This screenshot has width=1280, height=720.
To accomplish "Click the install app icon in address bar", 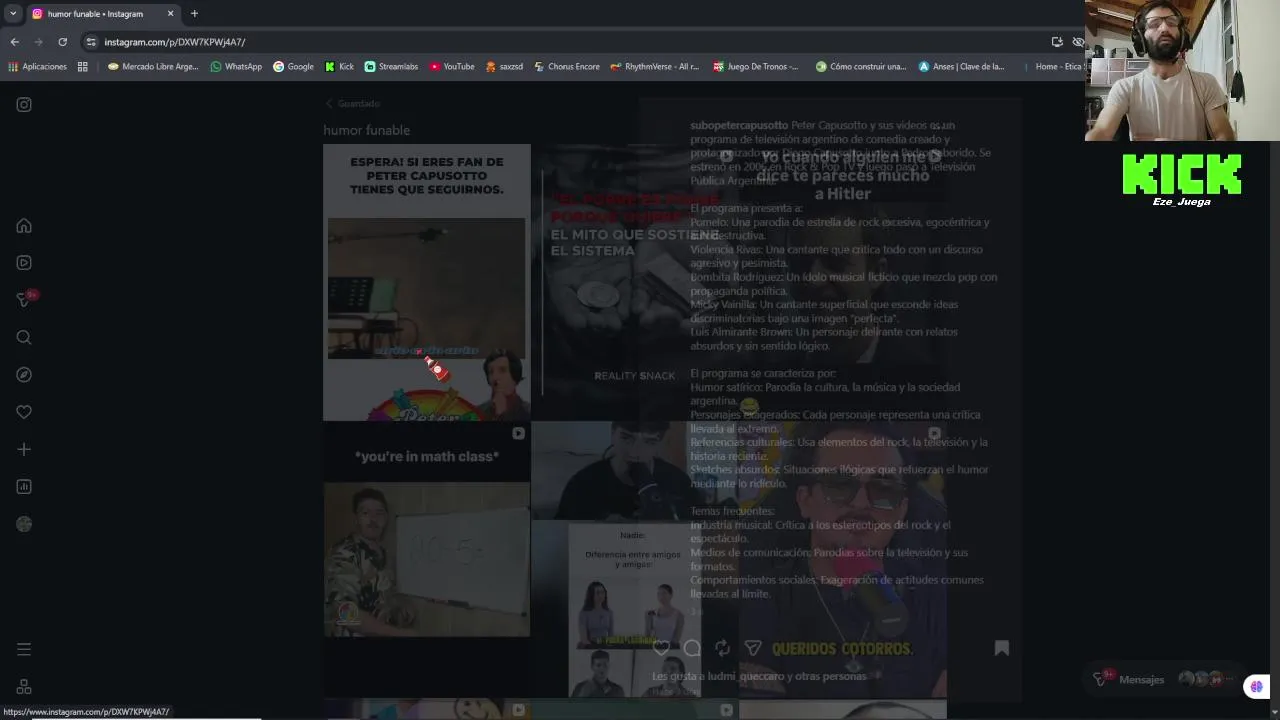I will [1057, 42].
